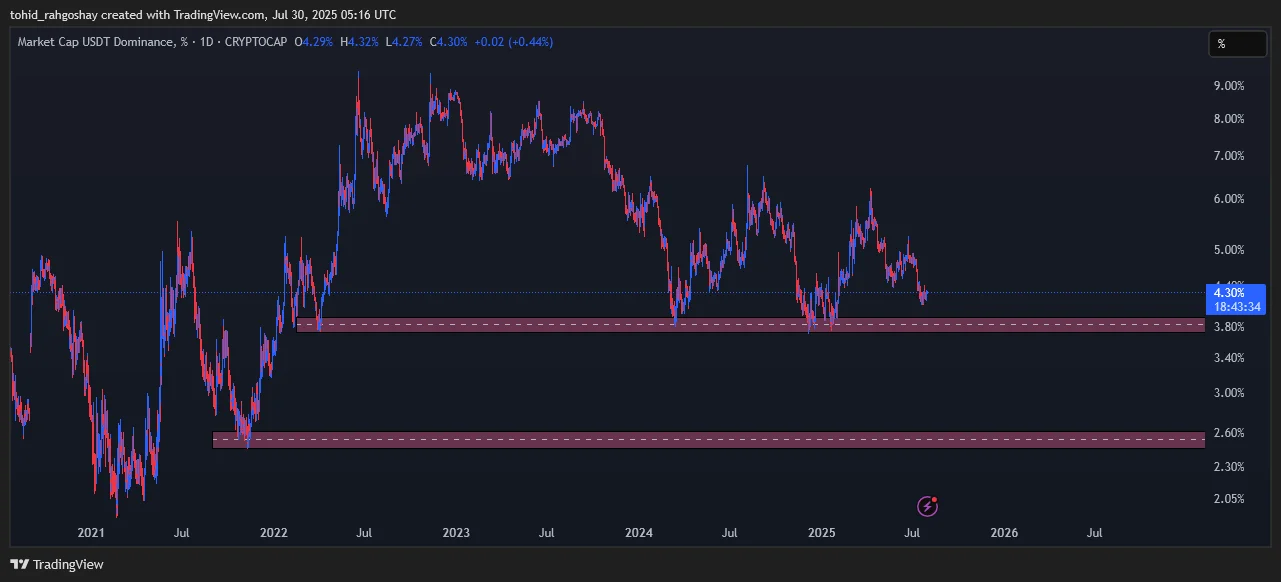Click the 6.00% price axis label
The image size is (1281, 582).
[1228, 199]
